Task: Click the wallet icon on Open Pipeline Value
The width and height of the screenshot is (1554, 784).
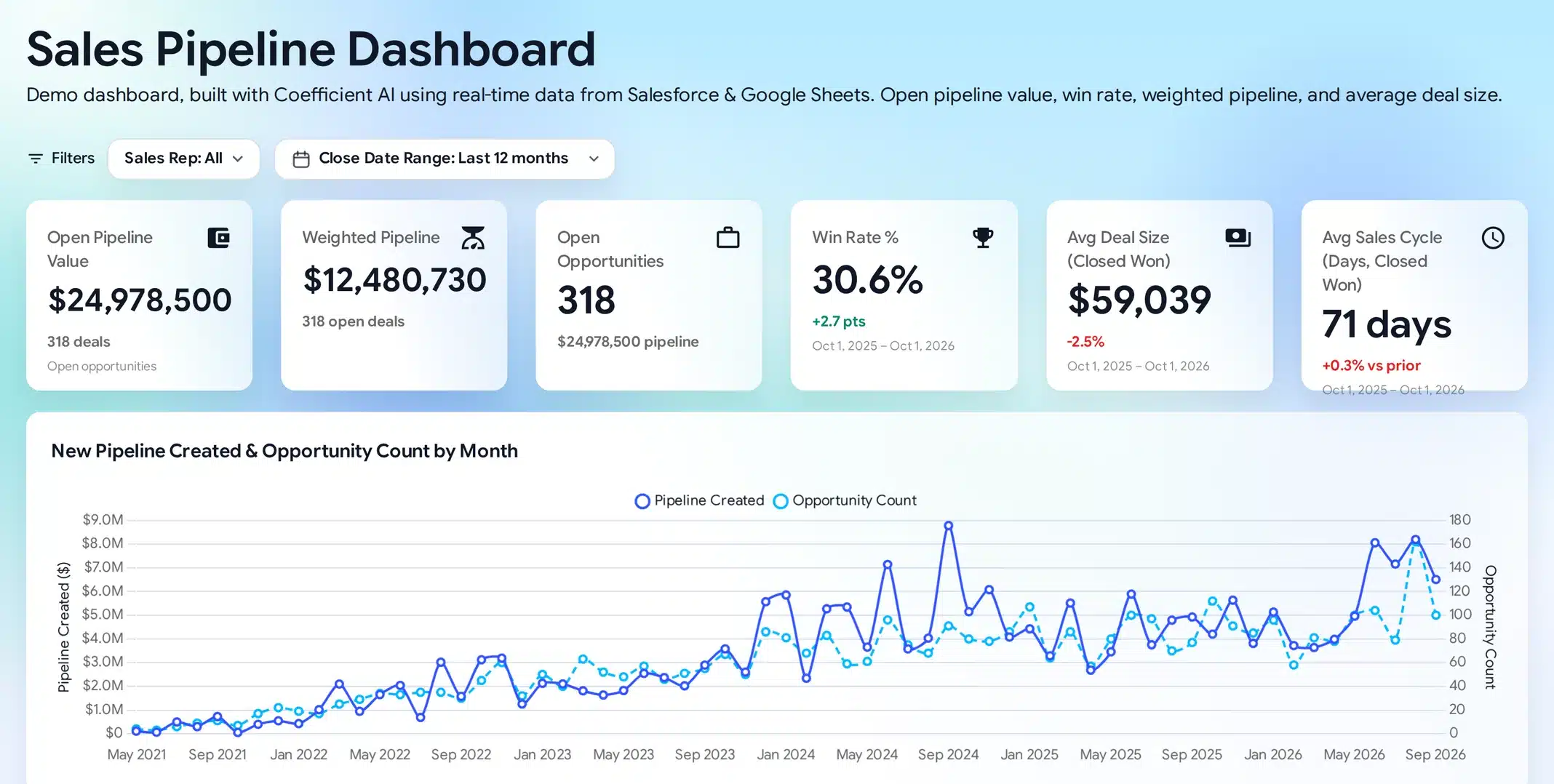Action: [218, 238]
